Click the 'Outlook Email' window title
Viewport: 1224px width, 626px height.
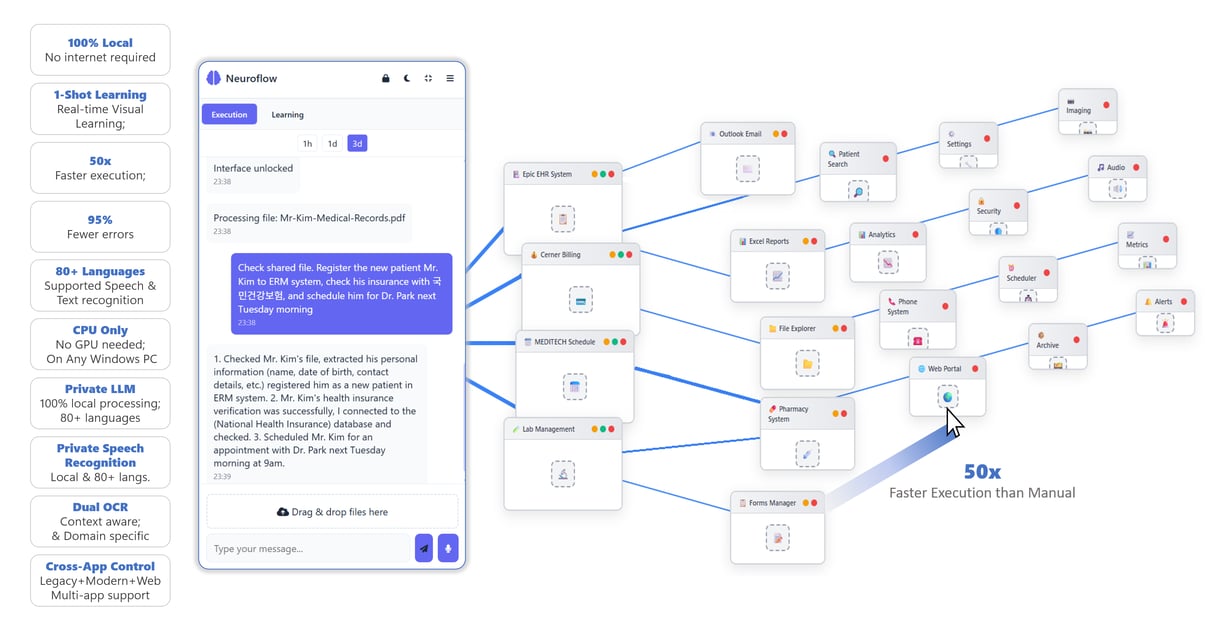point(740,134)
